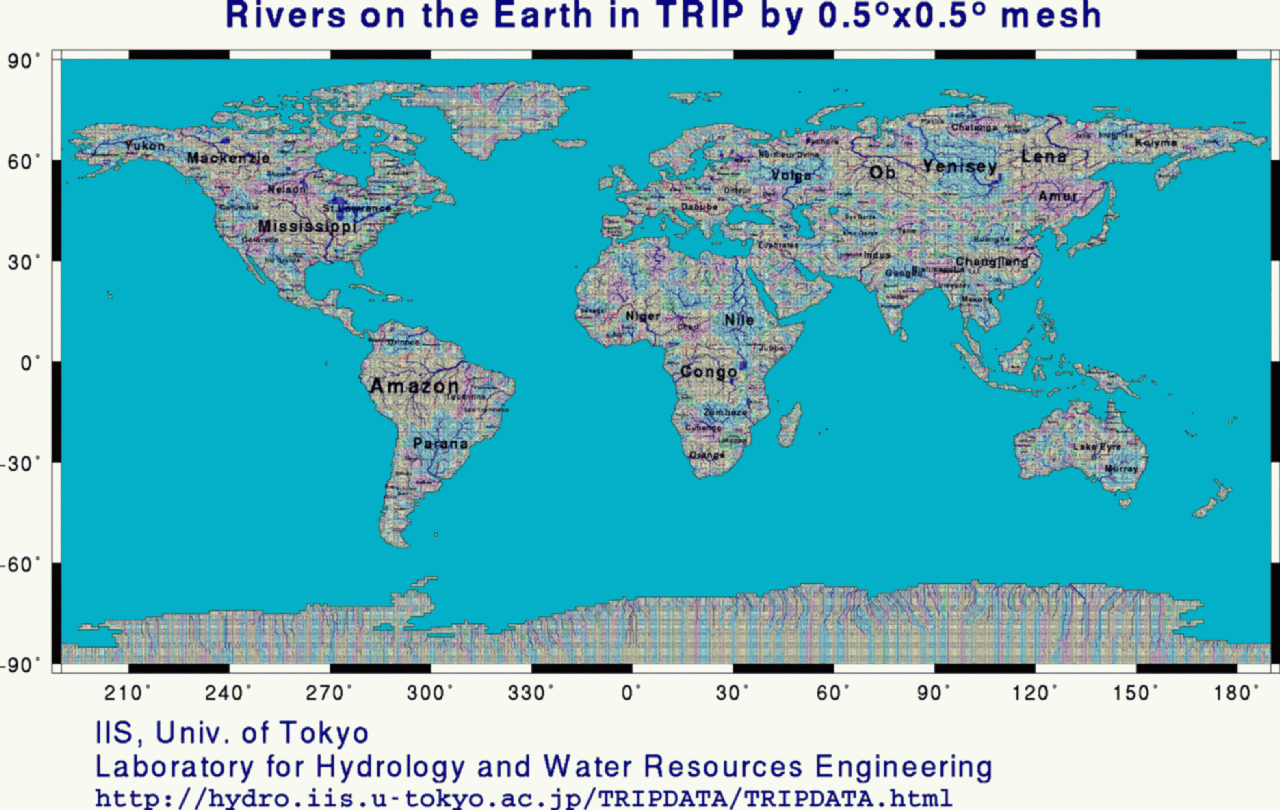Select the Congo river label
Screen dimensions: 1280x810
click(x=708, y=372)
